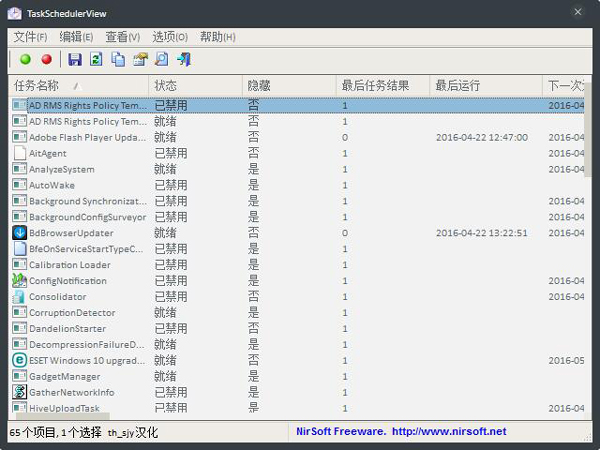
Task: Click the GatherNetworkInfo row icon
Action: pyautogui.click(x=20, y=392)
